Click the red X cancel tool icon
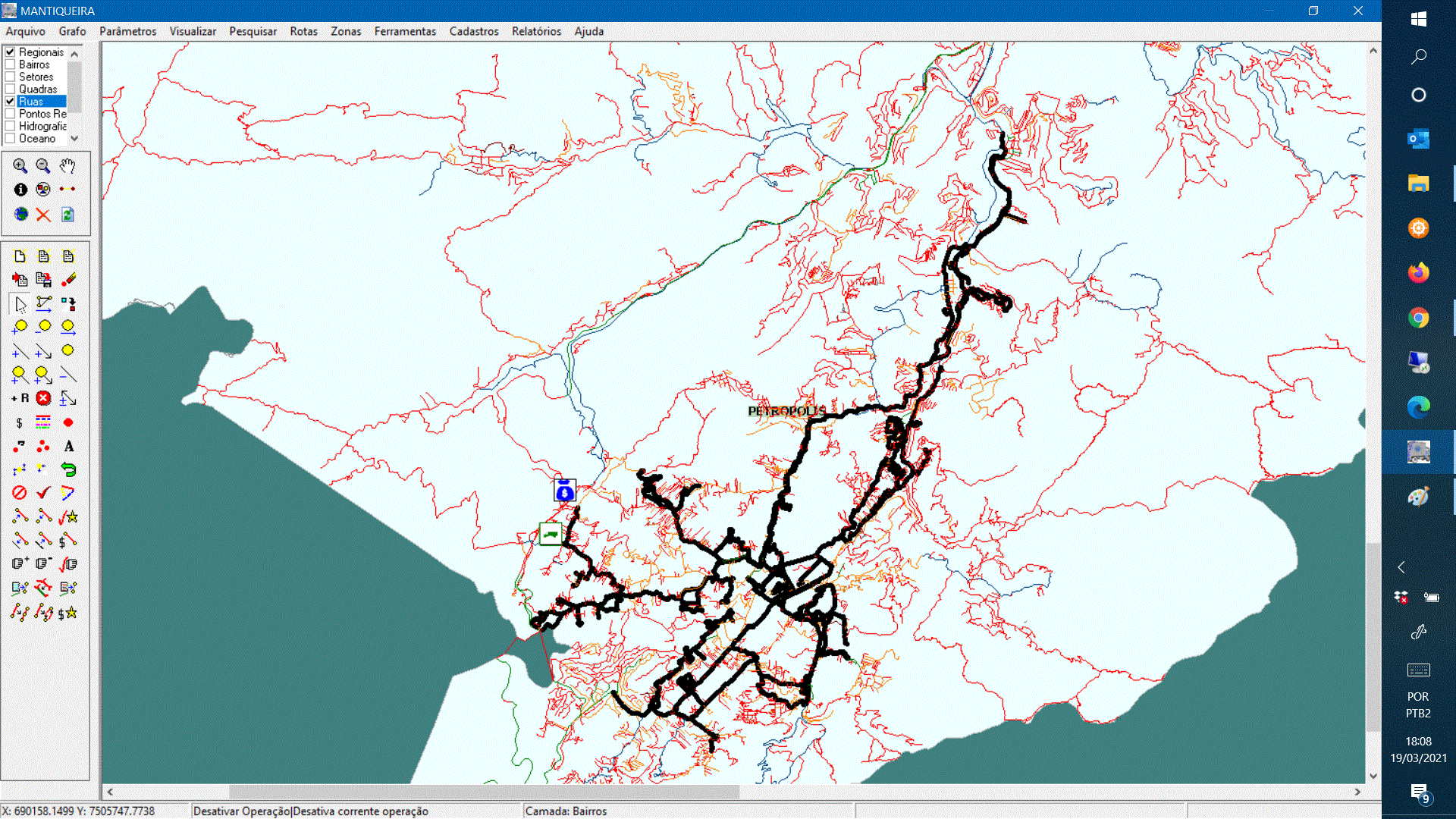The image size is (1456, 819). [43, 215]
